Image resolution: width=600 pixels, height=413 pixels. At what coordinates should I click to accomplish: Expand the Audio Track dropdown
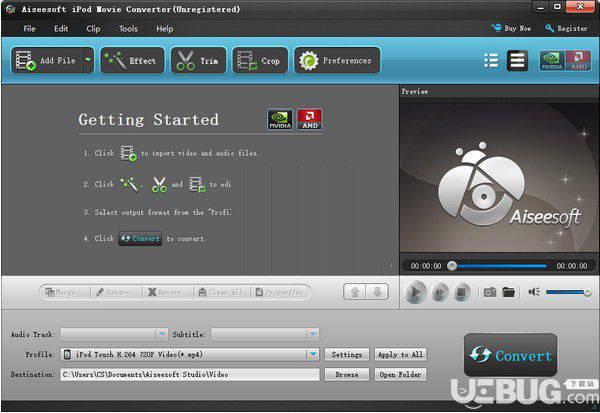(162, 334)
